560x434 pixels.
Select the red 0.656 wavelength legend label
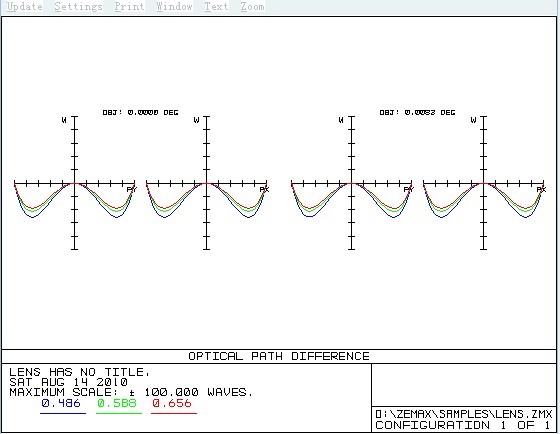tap(172, 404)
